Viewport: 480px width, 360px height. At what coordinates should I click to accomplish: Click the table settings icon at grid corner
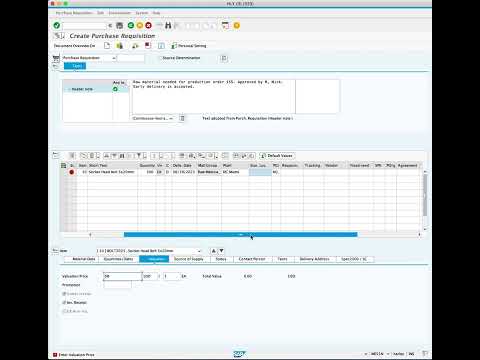[64, 165]
